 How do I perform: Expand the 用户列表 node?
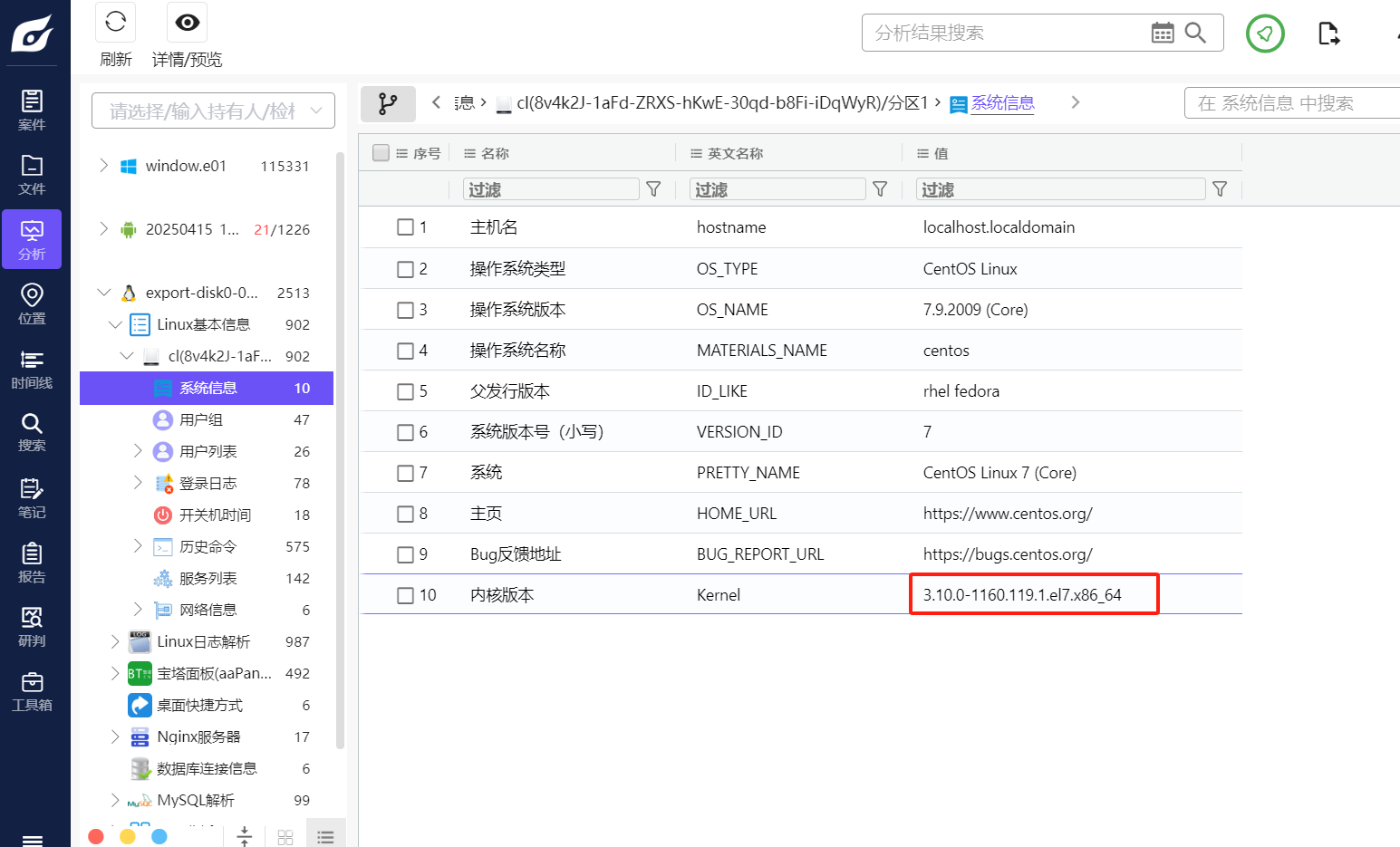point(138,451)
